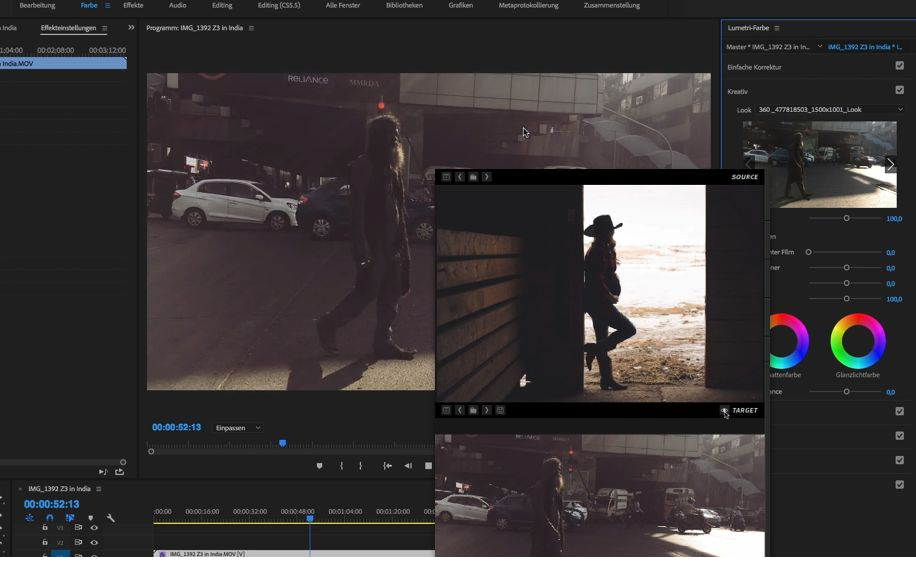
Task: Open the timeline sequence panel menu
Action: [99, 488]
